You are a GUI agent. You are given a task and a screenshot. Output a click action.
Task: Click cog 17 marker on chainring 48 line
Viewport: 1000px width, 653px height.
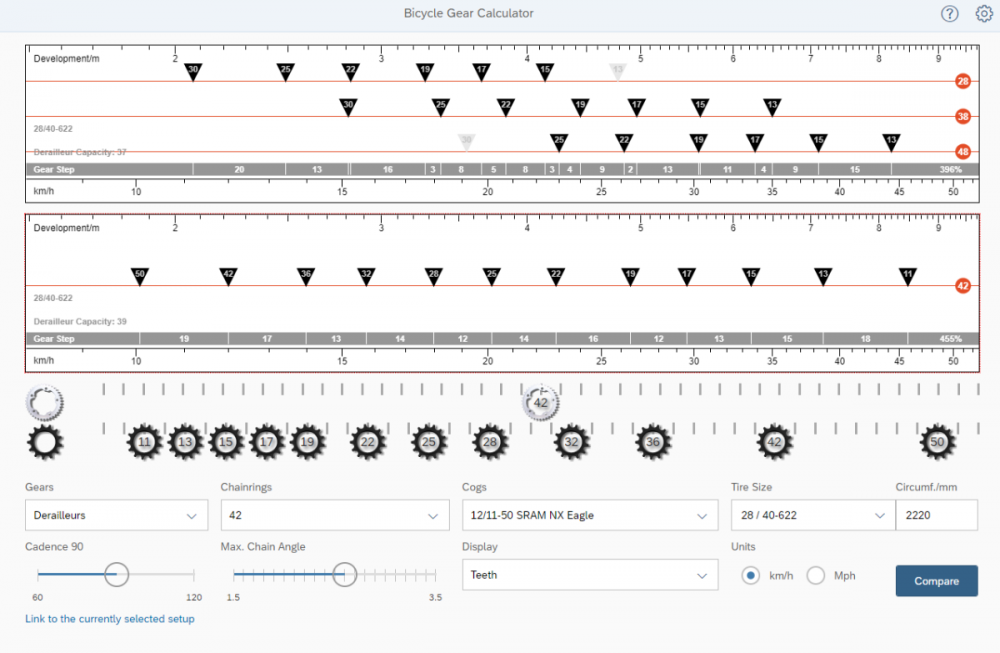[x=755, y=142]
